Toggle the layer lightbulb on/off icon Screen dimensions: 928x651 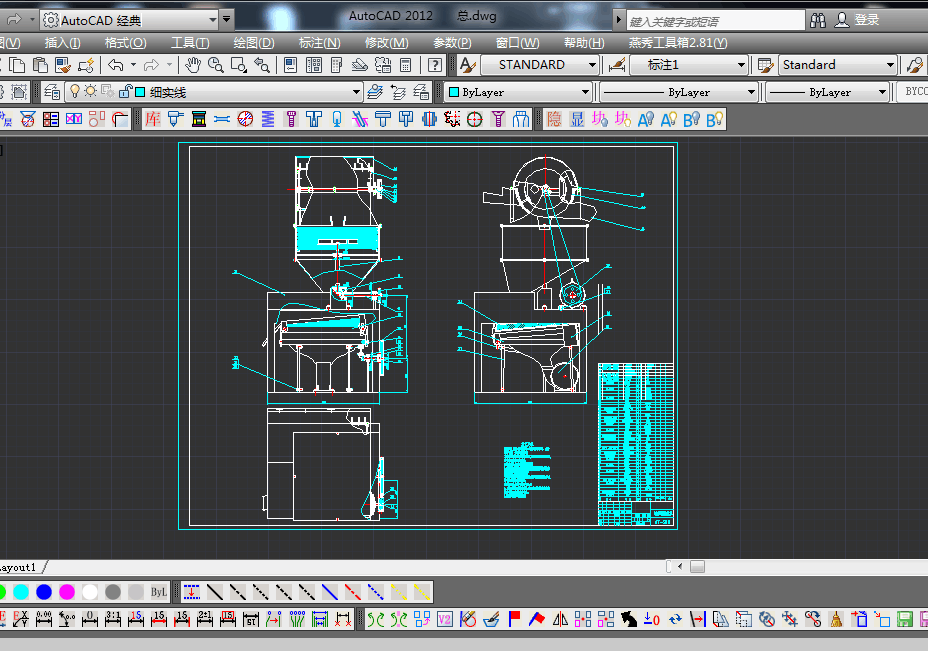(74, 92)
